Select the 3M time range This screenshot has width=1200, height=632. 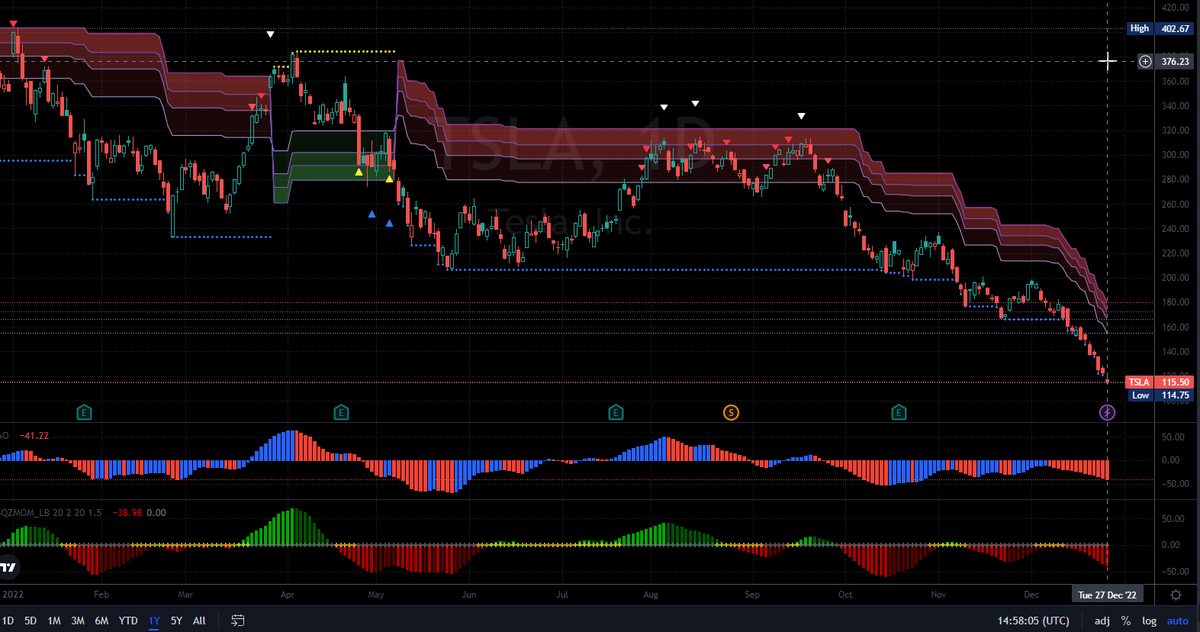point(77,620)
